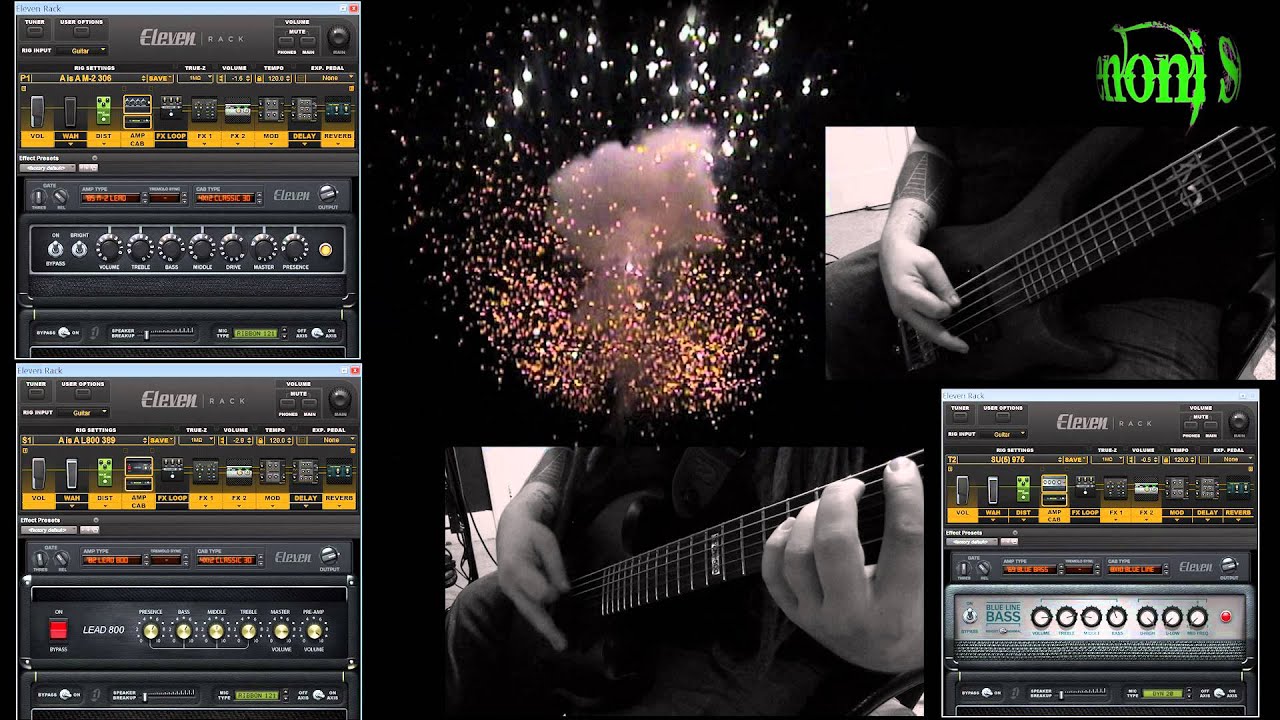Select the amp head icon in the M-2 306 signal chain
The image size is (1280, 720).
click(x=137, y=102)
